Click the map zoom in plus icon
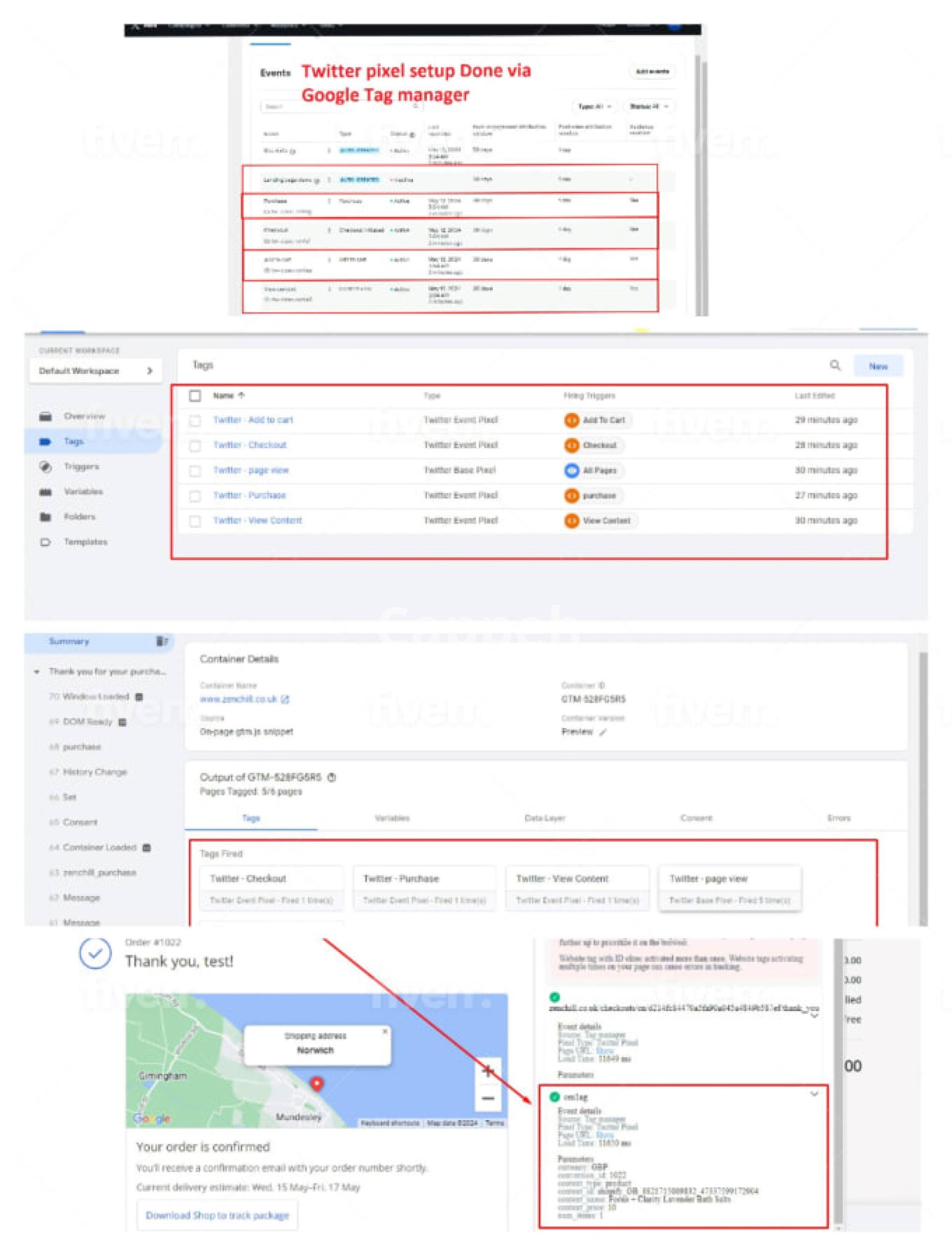952x1256 pixels. 487,1072
